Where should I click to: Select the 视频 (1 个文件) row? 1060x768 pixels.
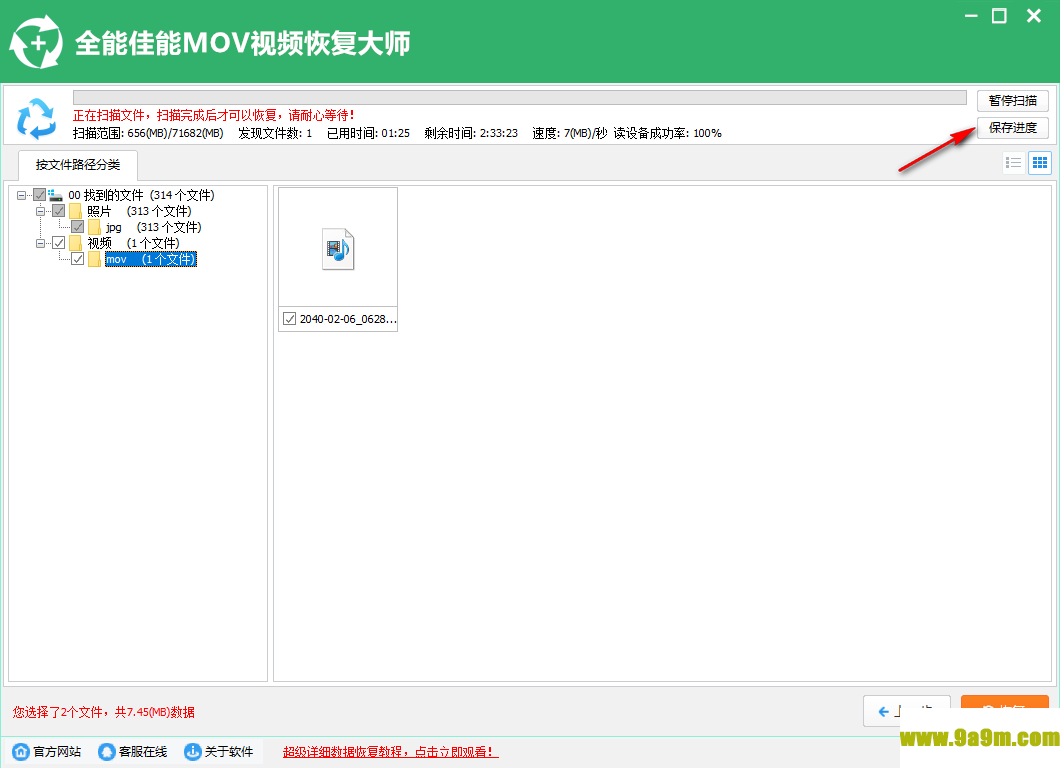tap(133, 243)
